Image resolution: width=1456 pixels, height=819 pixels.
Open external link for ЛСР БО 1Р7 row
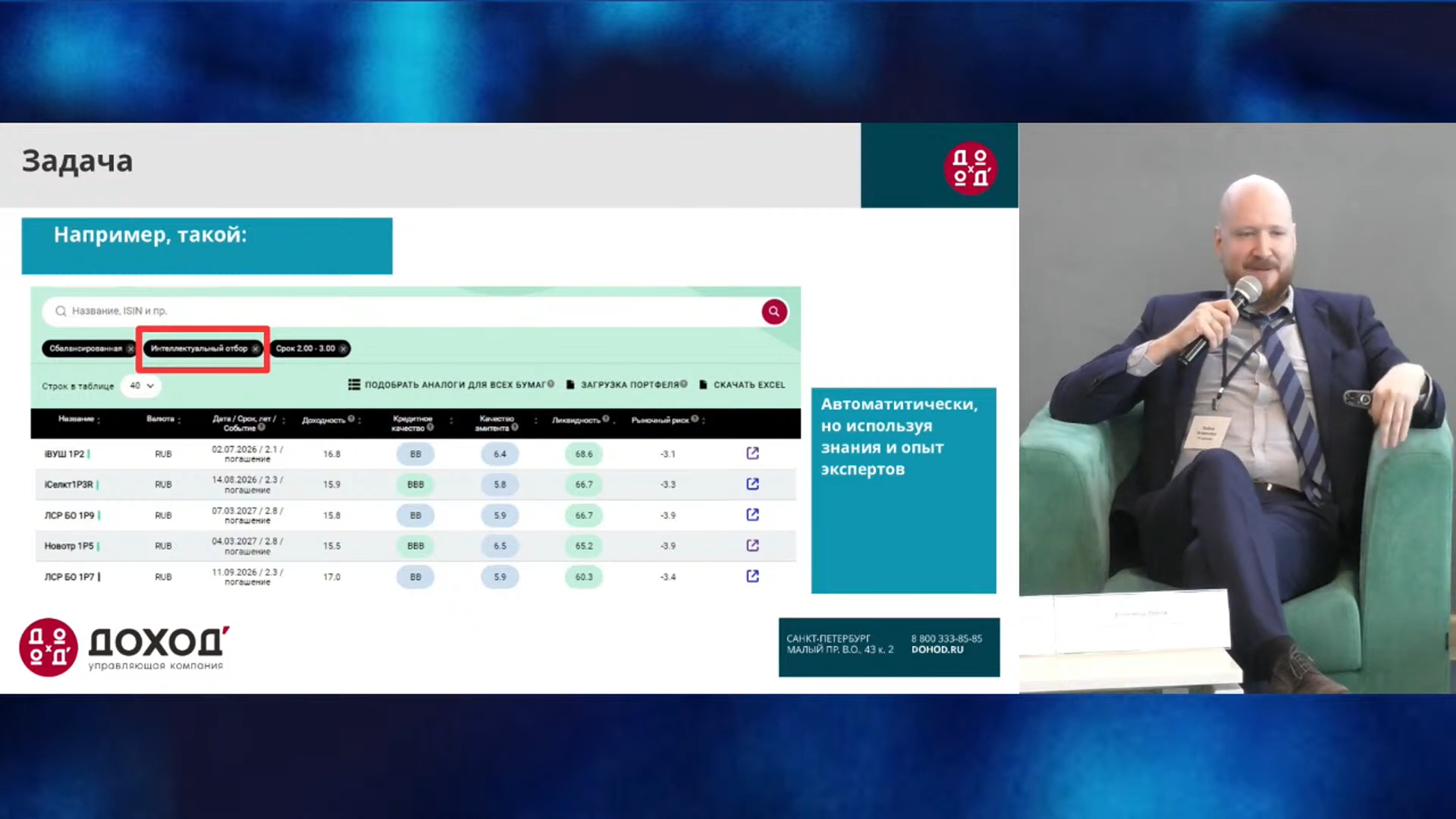[x=752, y=576]
